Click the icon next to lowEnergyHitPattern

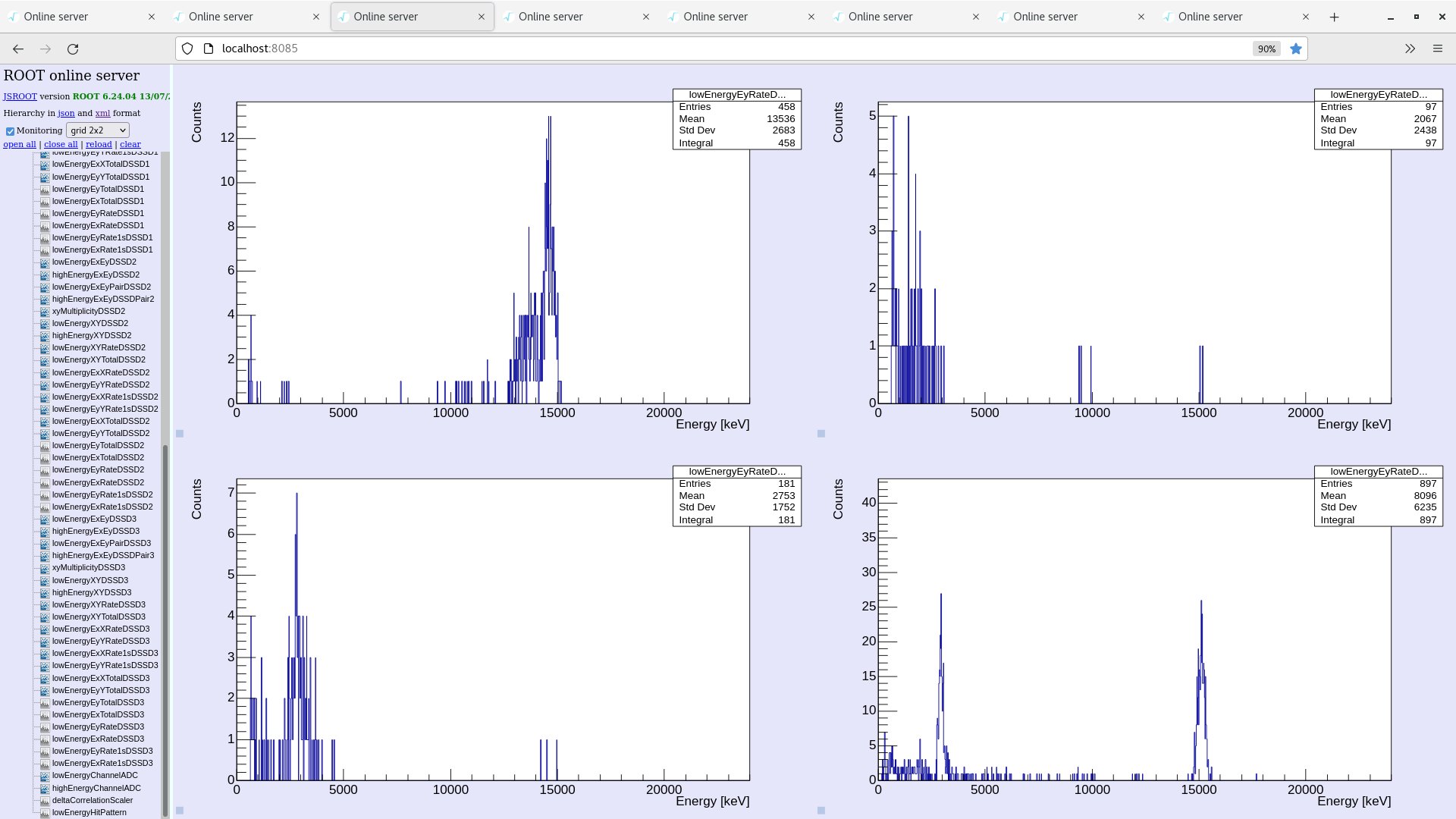[x=45, y=812]
